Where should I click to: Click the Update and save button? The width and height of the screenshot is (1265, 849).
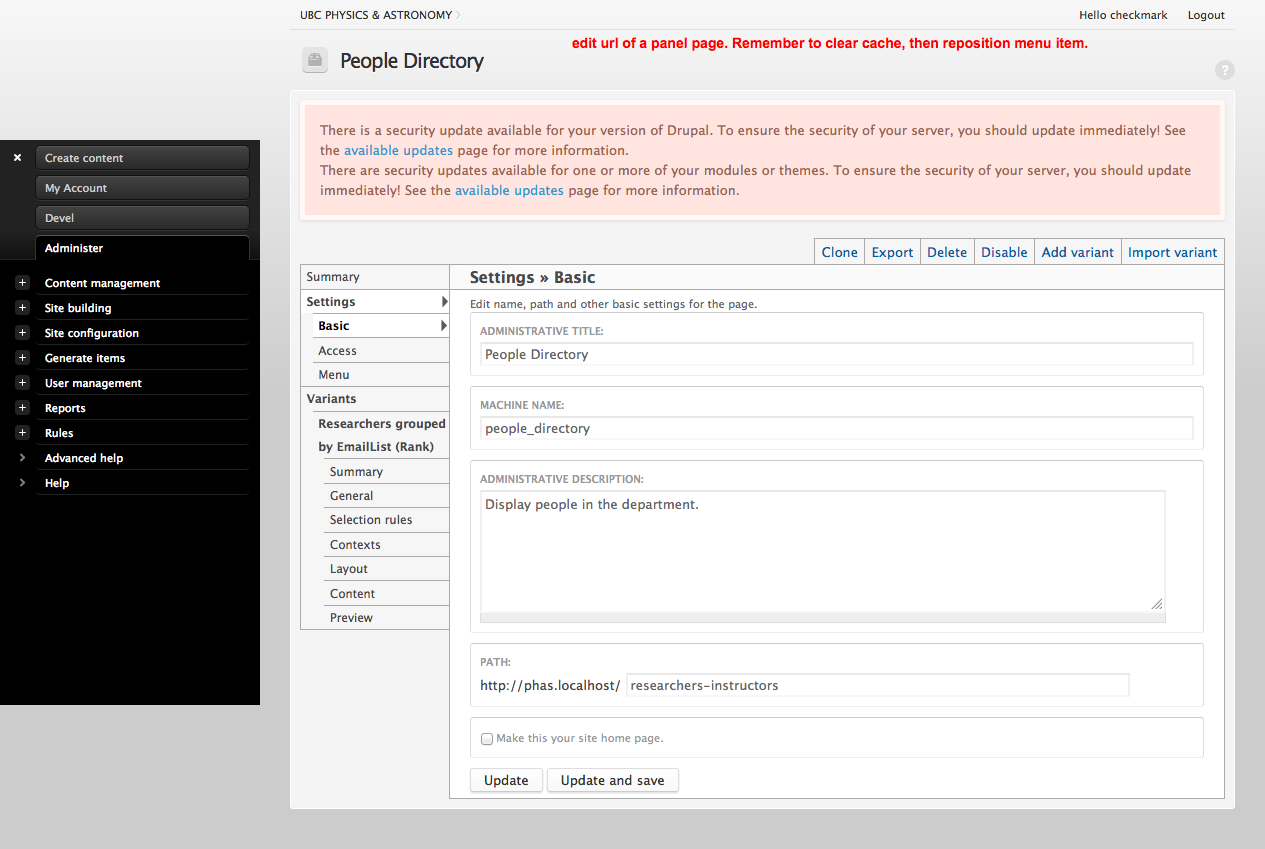click(612, 780)
